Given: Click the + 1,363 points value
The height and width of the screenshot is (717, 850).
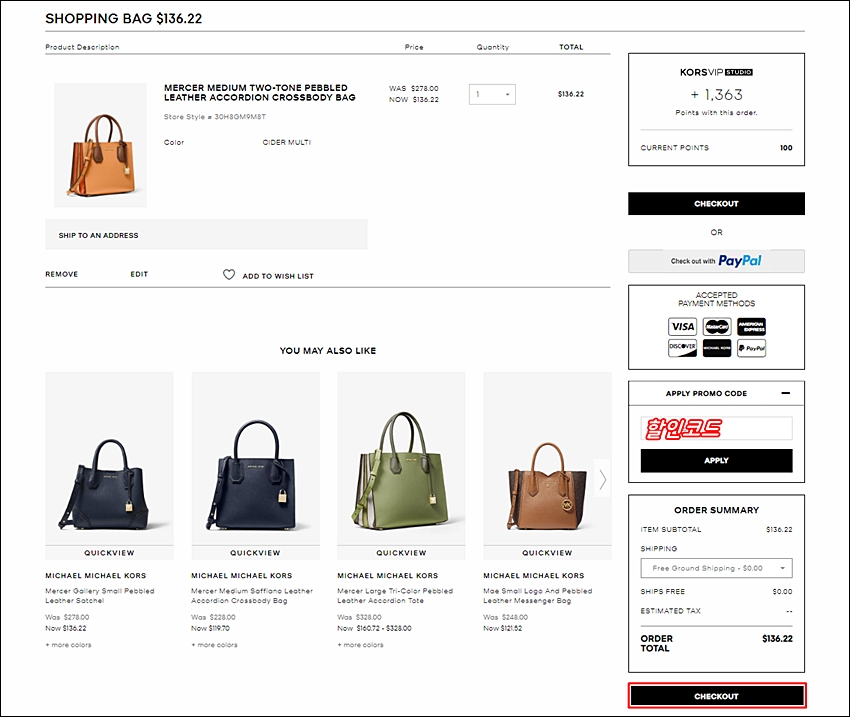Looking at the screenshot, I should (716, 95).
